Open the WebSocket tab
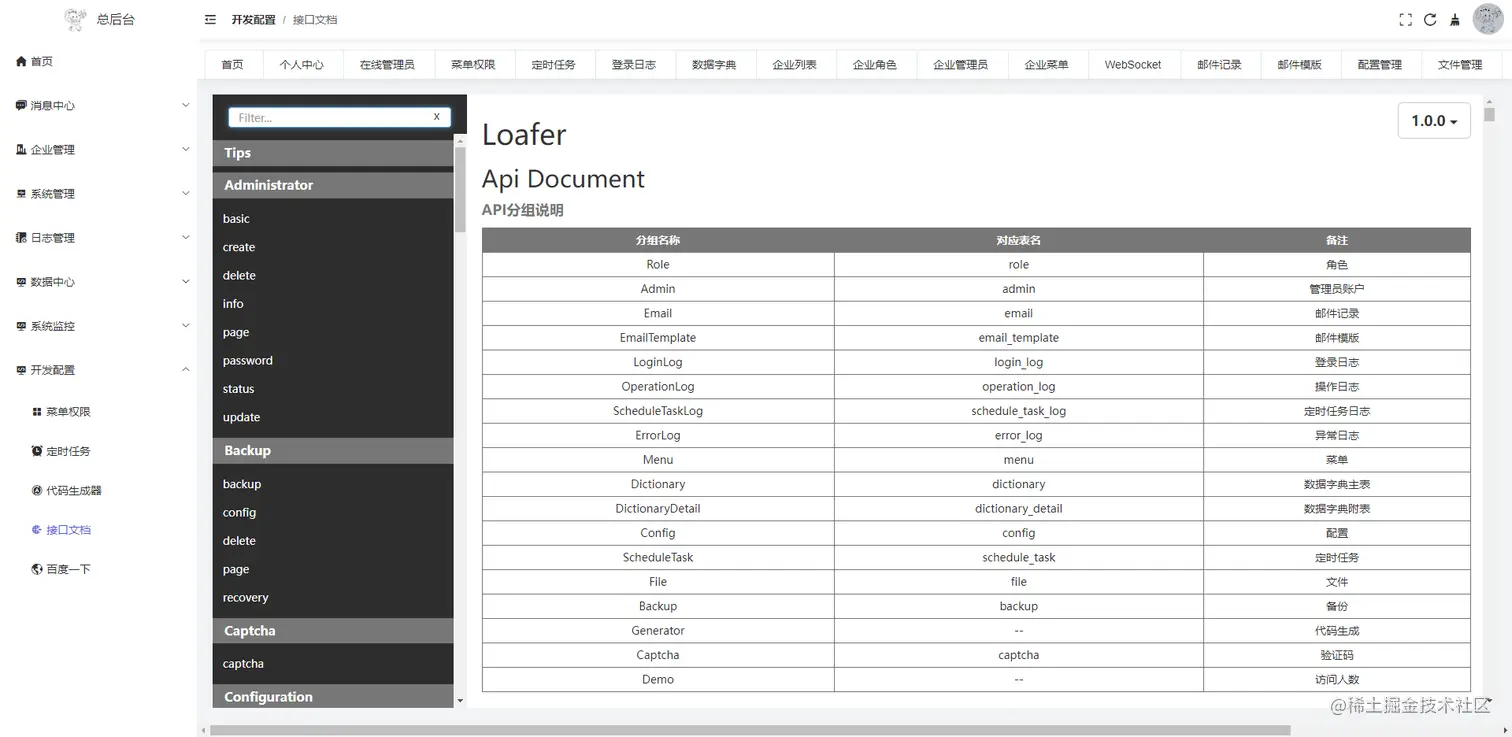The height and width of the screenshot is (737, 1512). 1133,64
